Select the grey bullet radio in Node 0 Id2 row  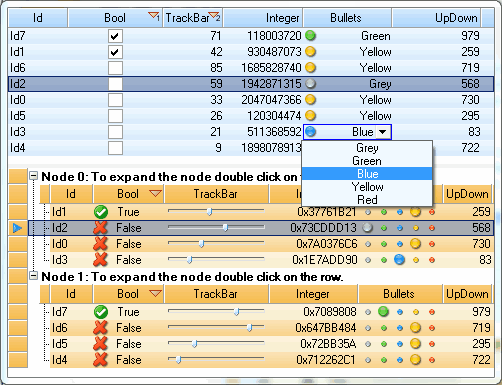(x=367, y=228)
